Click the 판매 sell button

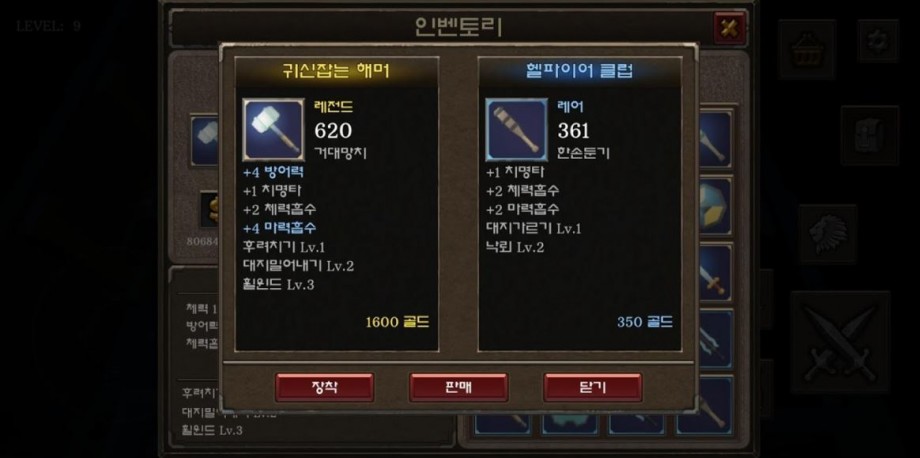[458, 387]
